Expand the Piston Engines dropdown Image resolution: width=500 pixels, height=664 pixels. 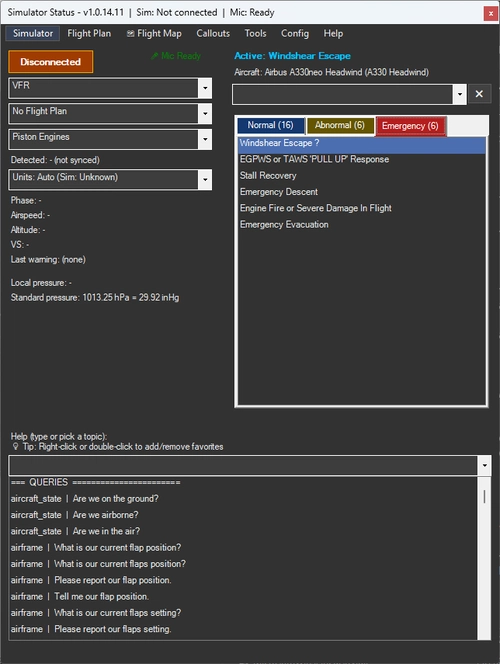pos(205,139)
